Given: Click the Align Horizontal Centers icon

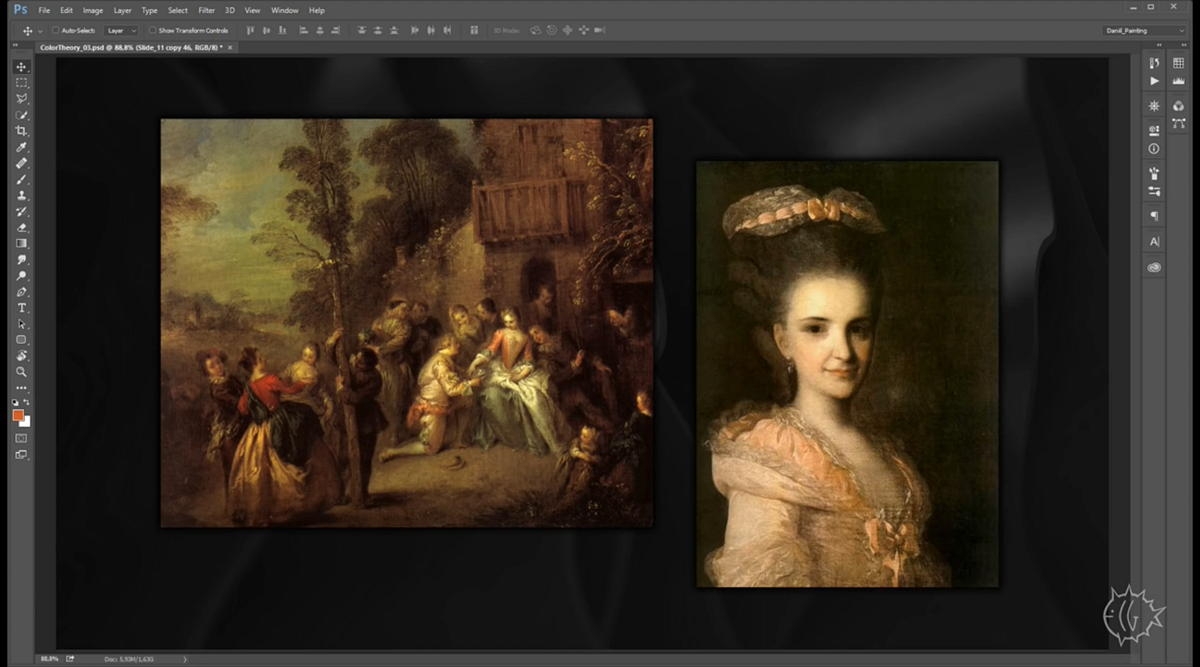Looking at the screenshot, I should [x=319, y=30].
